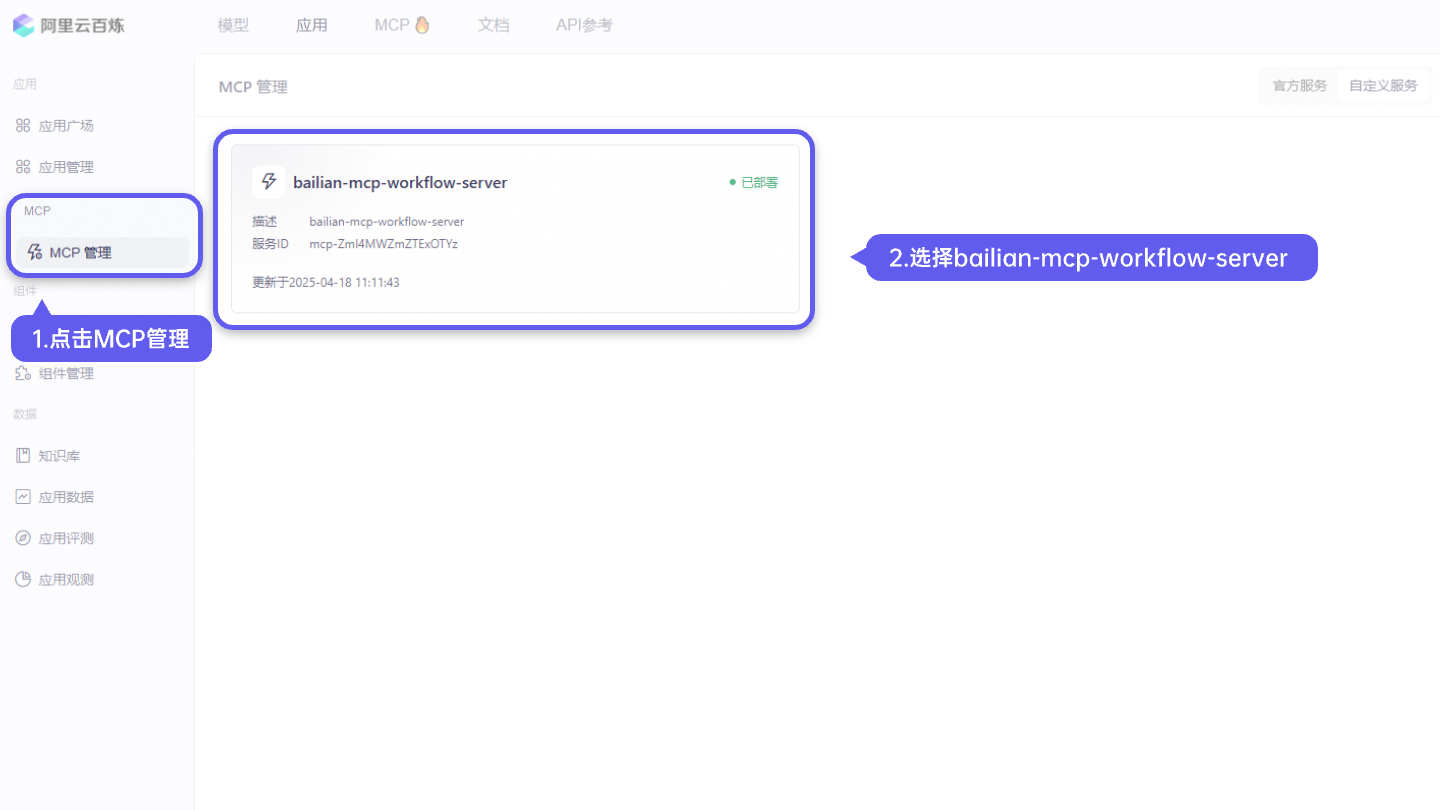Click the service ID mcp-Zml4MWZmZTExOTYz text
Image resolution: width=1440 pixels, height=810 pixels.
pyautogui.click(x=385, y=242)
